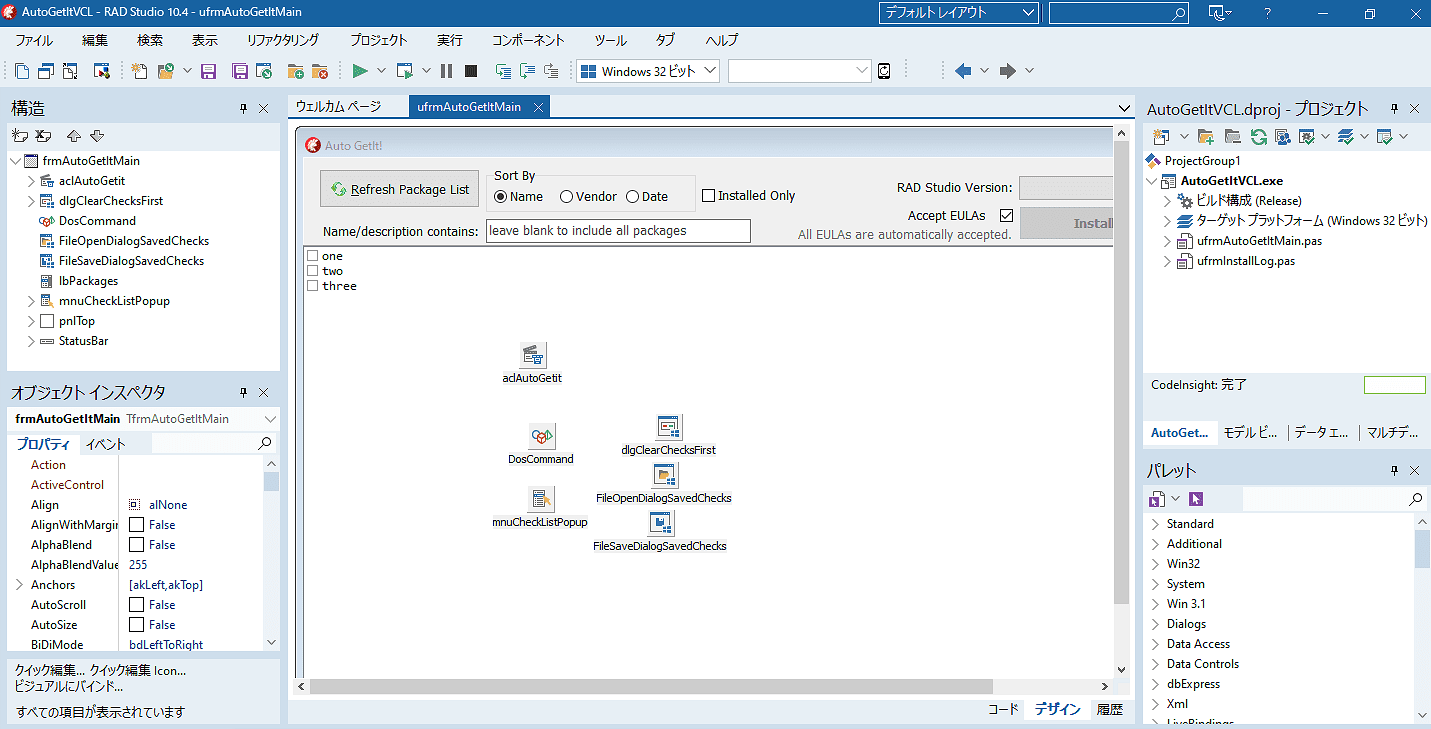Click the Open file folder icon
Screen dimensions: 1431x729
point(166,71)
